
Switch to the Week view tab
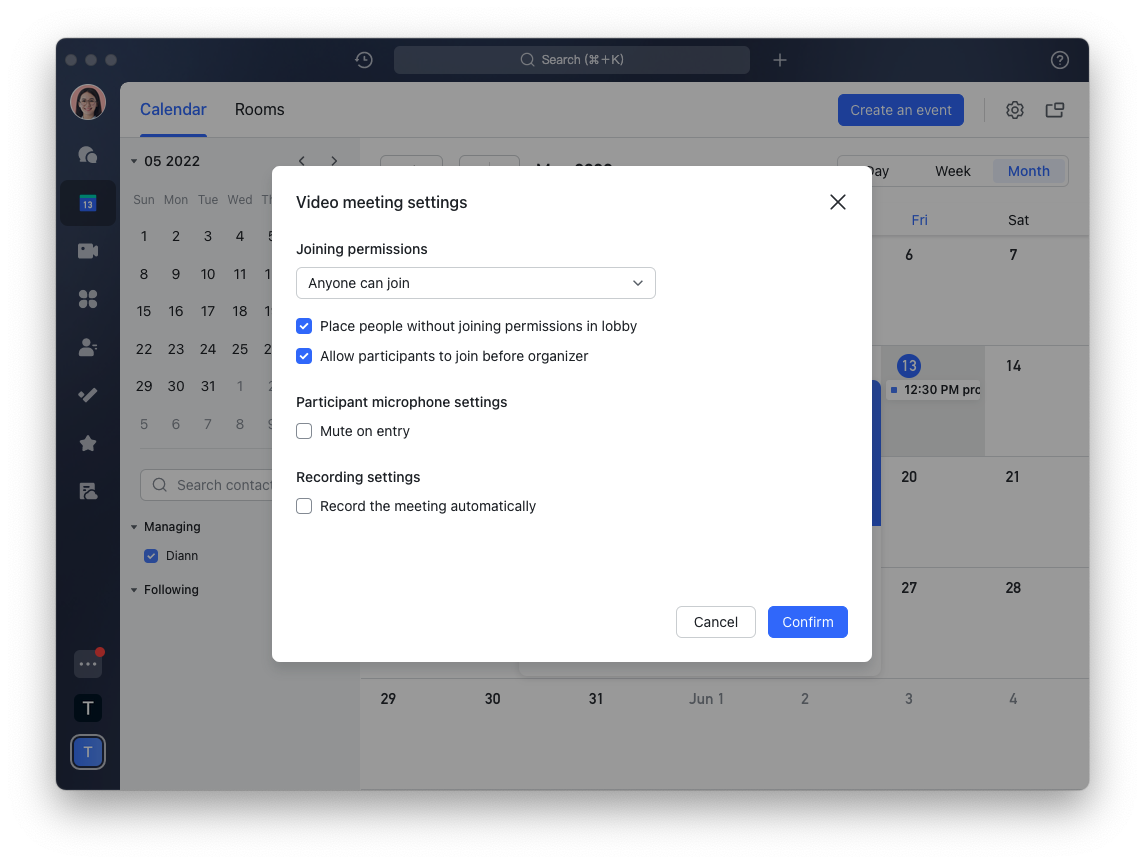[952, 171]
